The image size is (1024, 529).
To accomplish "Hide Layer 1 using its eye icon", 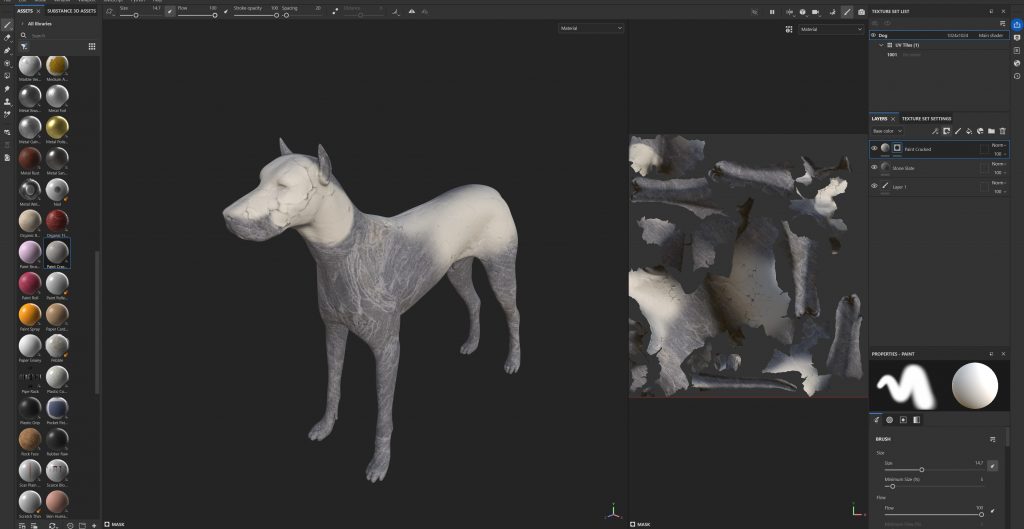I will (x=874, y=186).
